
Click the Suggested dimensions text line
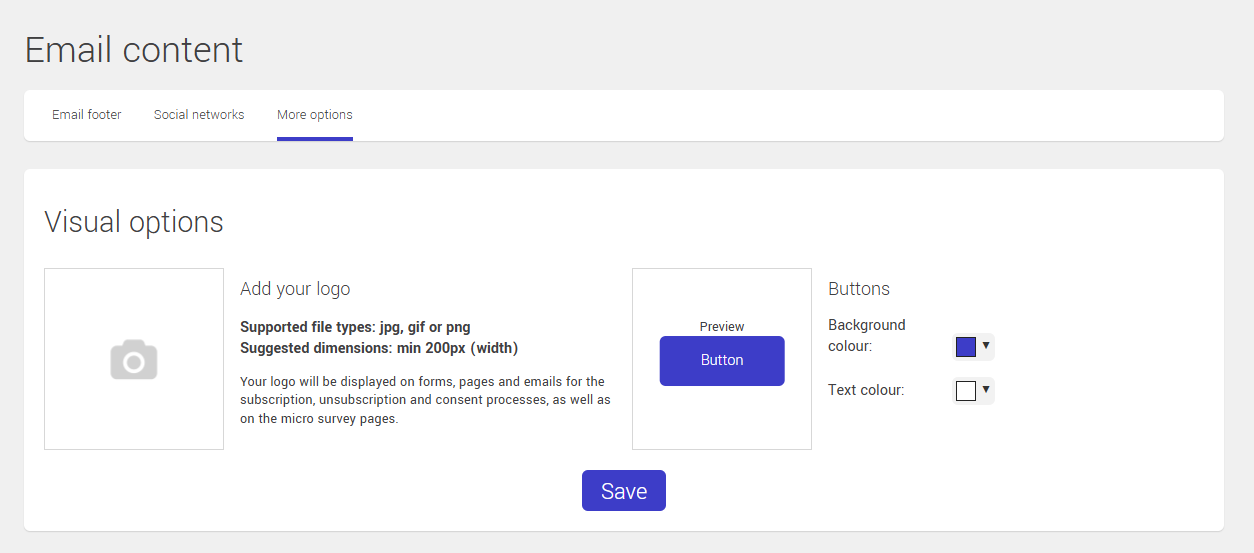(379, 348)
